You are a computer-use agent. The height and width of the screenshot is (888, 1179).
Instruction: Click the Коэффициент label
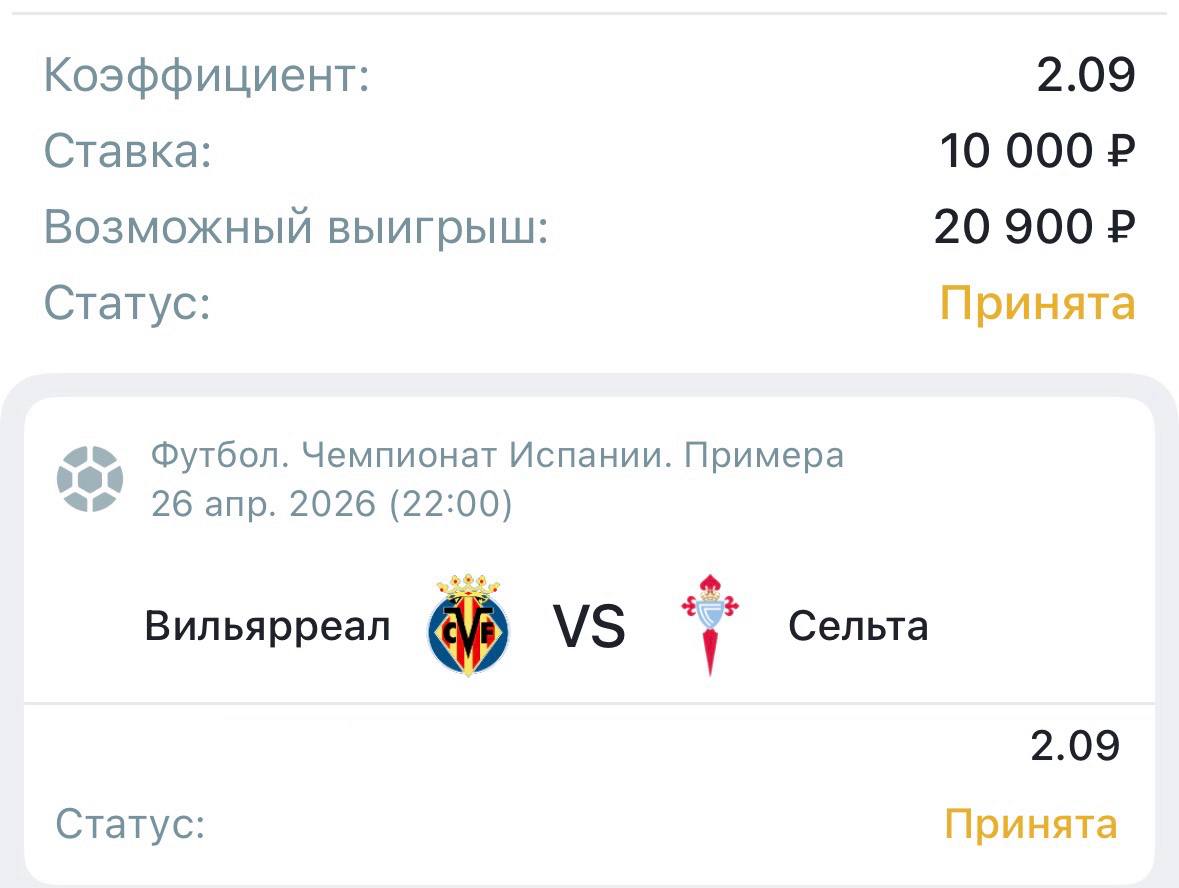click(207, 77)
